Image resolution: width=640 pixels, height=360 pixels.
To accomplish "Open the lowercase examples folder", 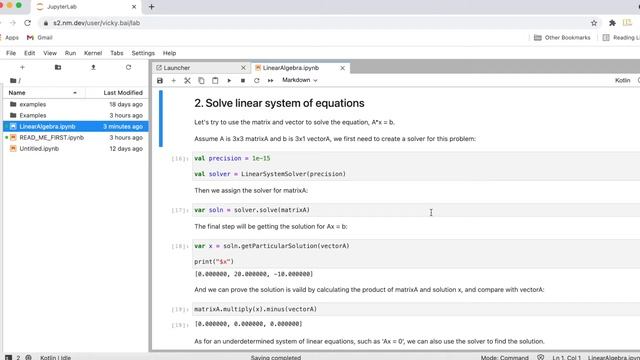I will pyautogui.click(x=76, y=104).
